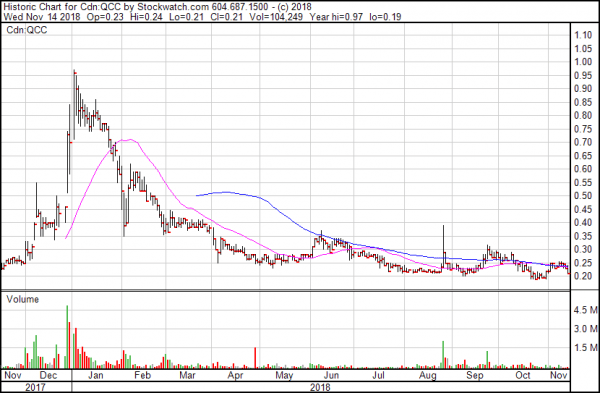This screenshot has height=393, width=600.
Task: Click the Year hi=0.97 header value
Action: (336, 17)
